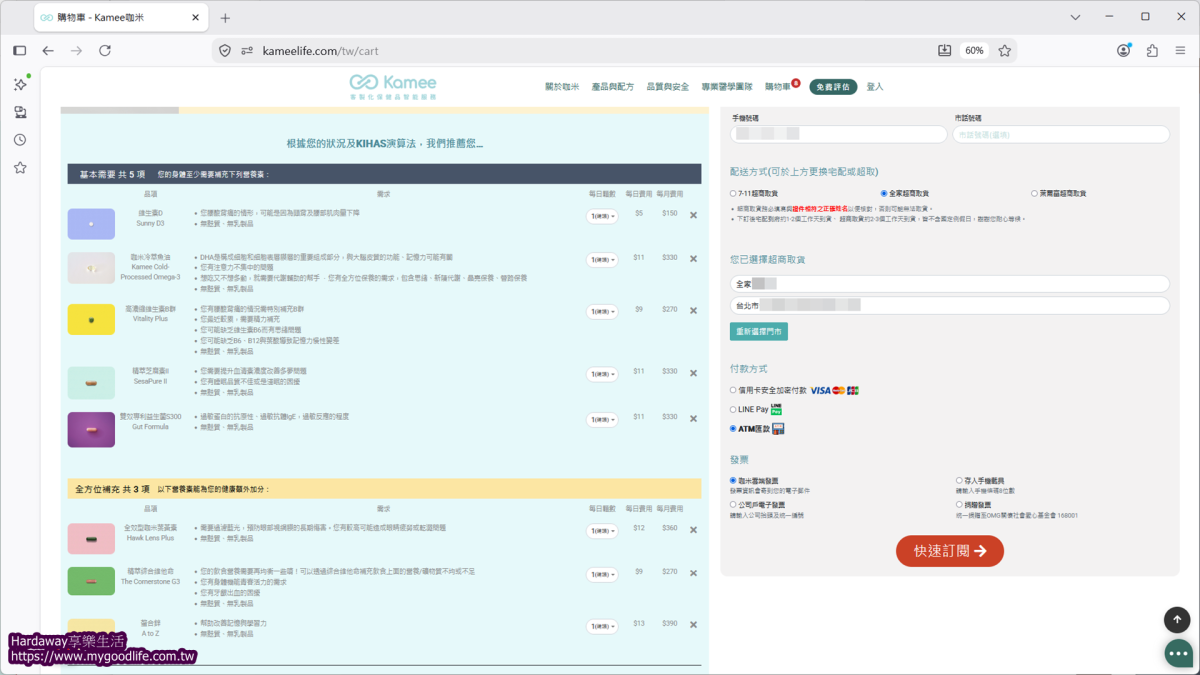
Task: Delete the Vitality Plus row
Action: 693,311
